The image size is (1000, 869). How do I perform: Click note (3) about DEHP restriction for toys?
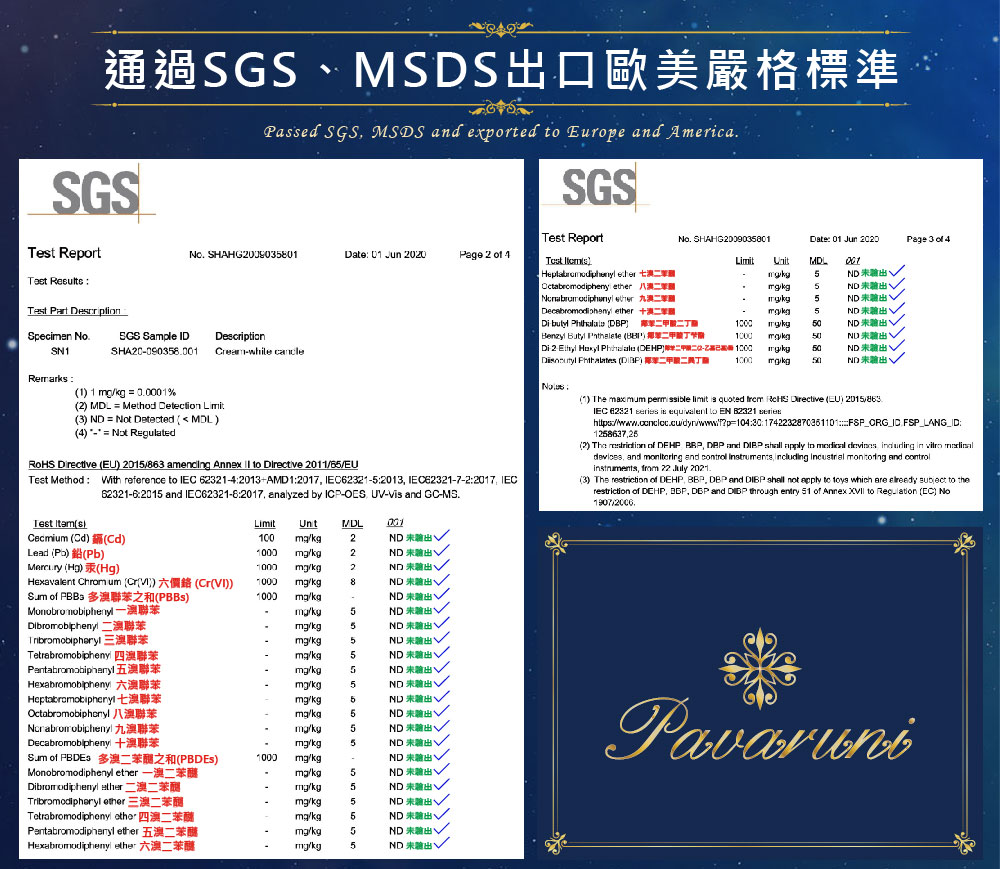tap(774, 491)
